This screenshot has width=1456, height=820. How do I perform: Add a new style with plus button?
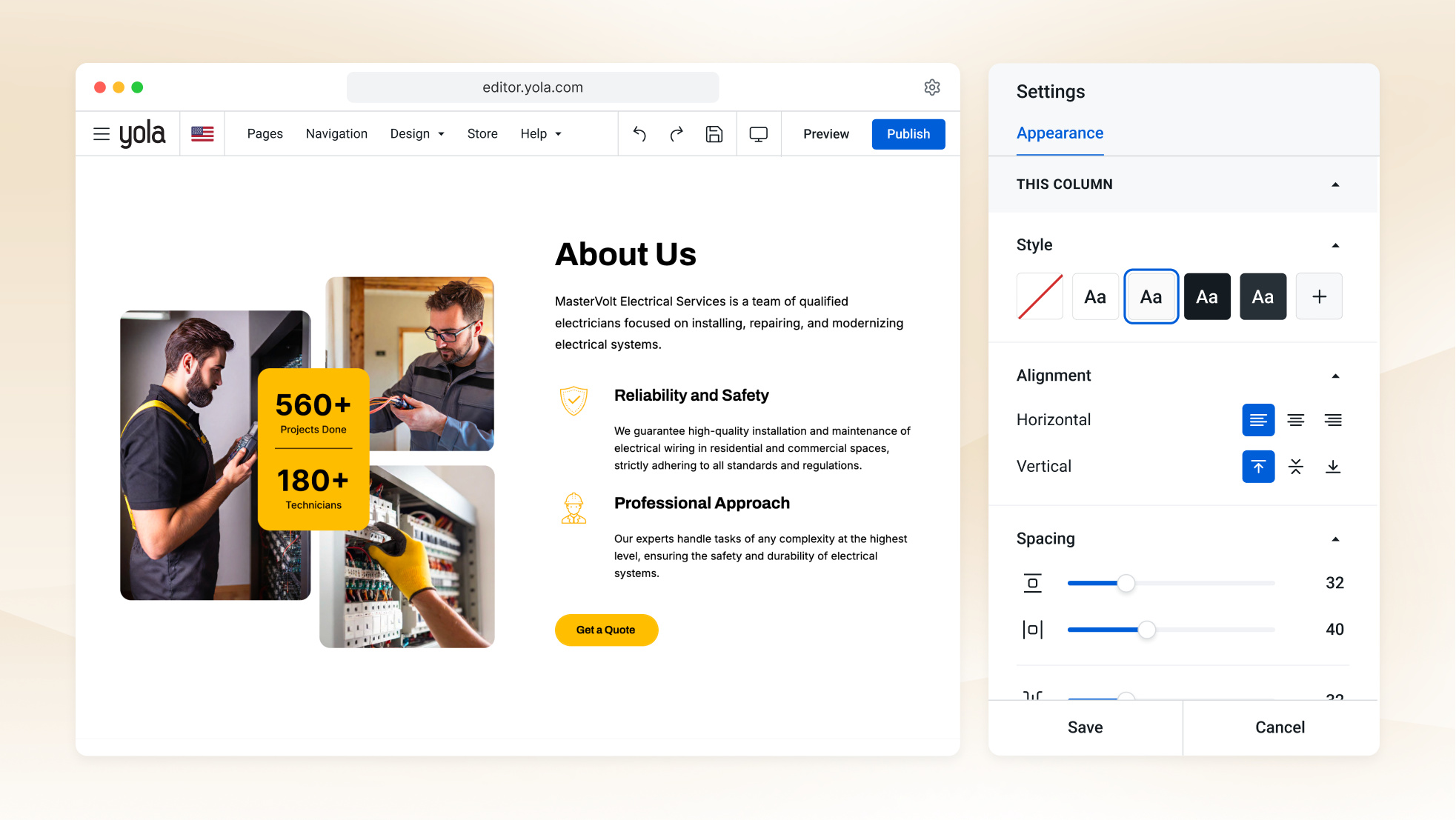tap(1319, 296)
